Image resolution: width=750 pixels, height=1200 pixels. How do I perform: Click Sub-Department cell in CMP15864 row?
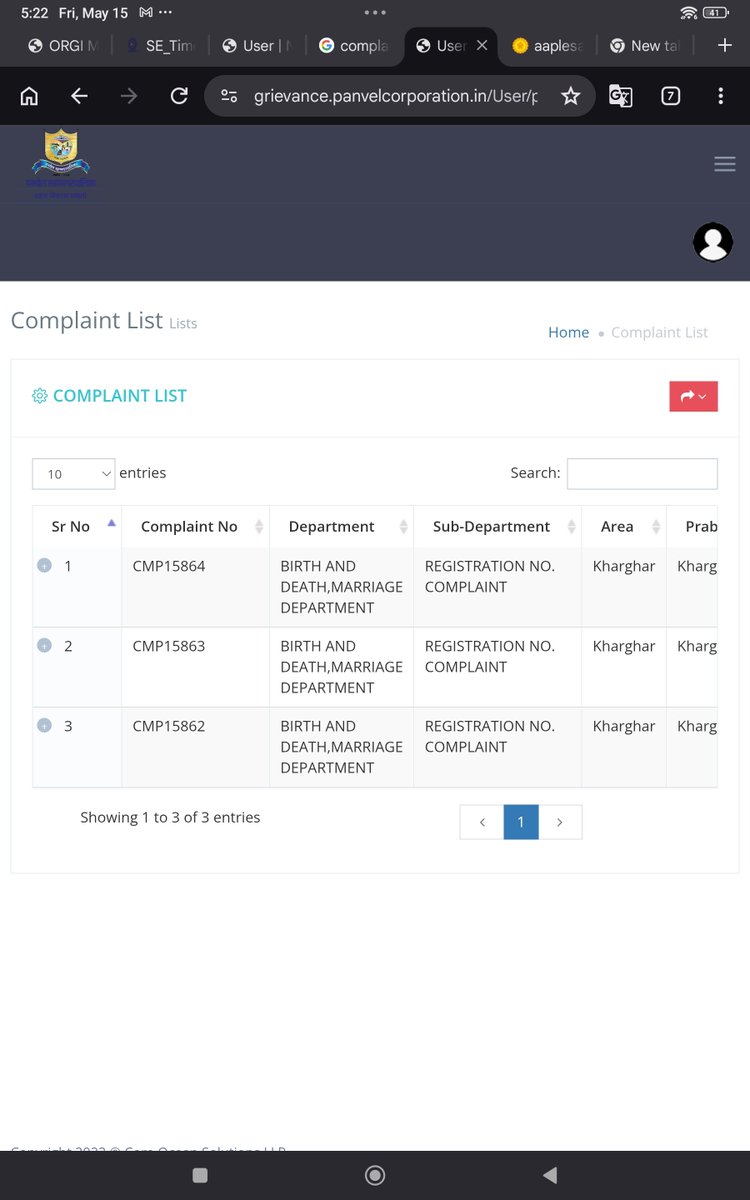click(497, 587)
